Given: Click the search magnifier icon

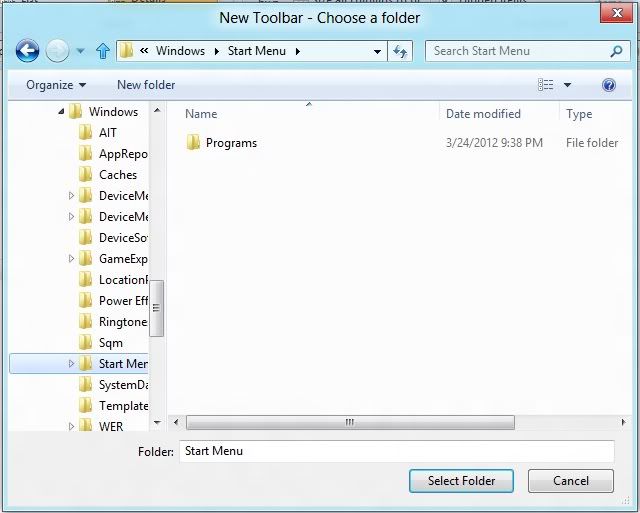Looking at the screenshot, I should 616,51.
